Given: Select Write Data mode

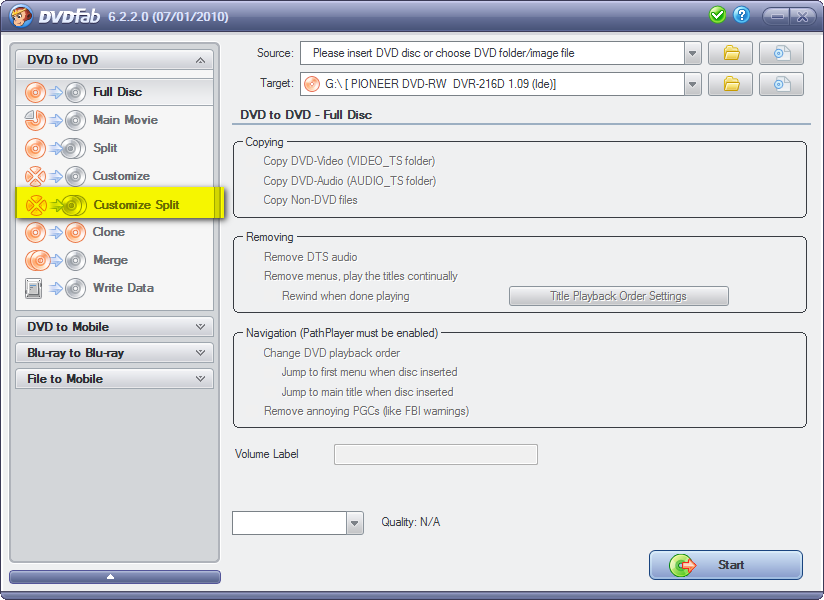Looking at the screenshot, I should [x=115, y=288].
